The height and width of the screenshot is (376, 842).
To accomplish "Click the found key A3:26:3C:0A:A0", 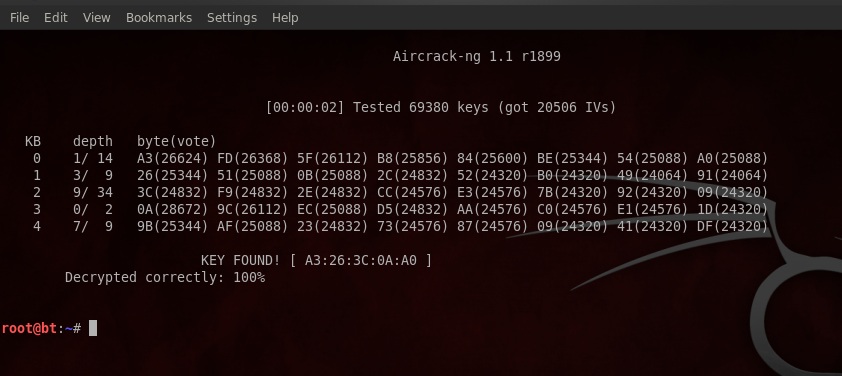I will pyautogui.click(x=361, y=261).
